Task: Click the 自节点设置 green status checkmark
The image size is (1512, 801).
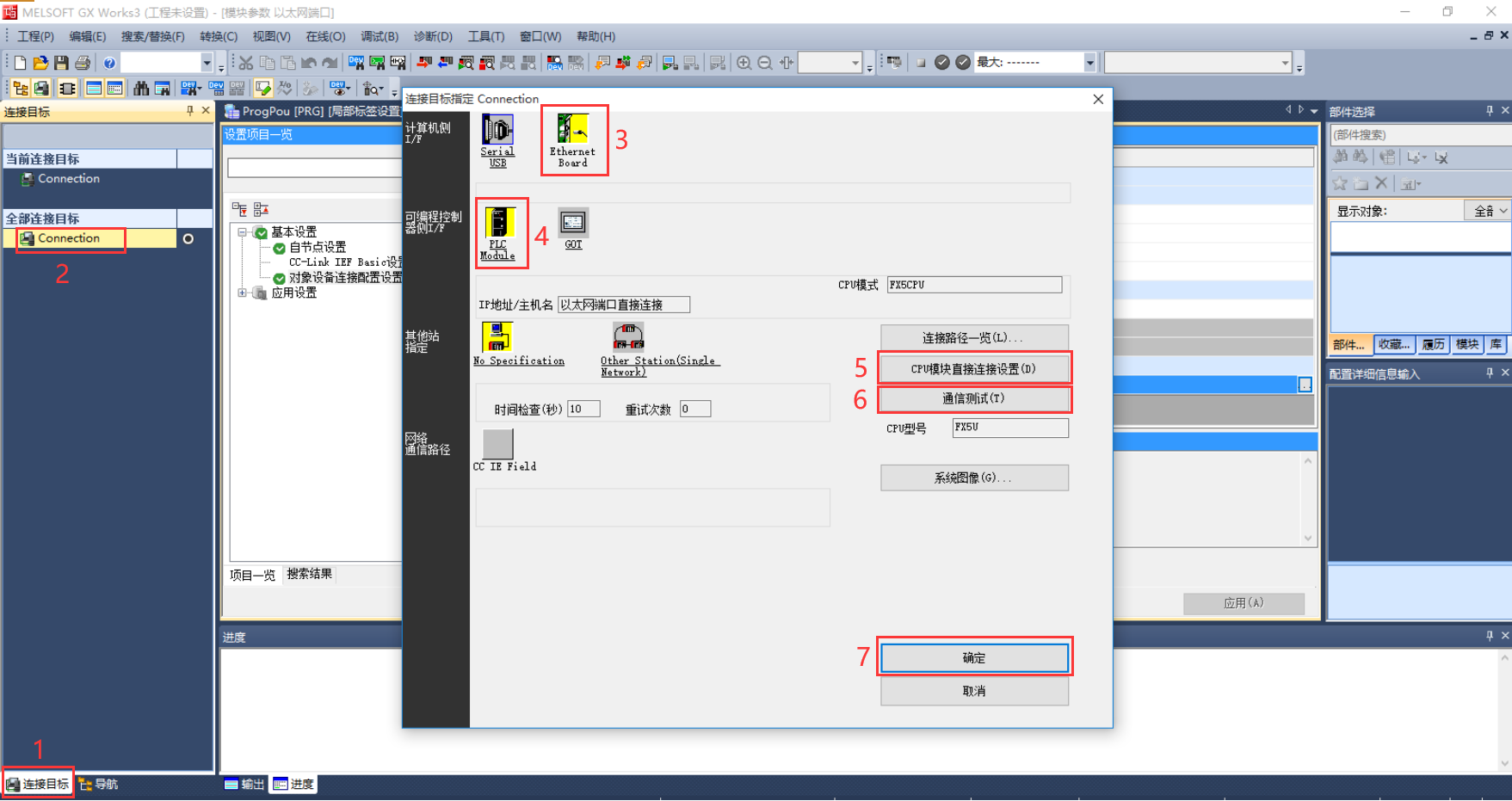Action: point(280,247)
